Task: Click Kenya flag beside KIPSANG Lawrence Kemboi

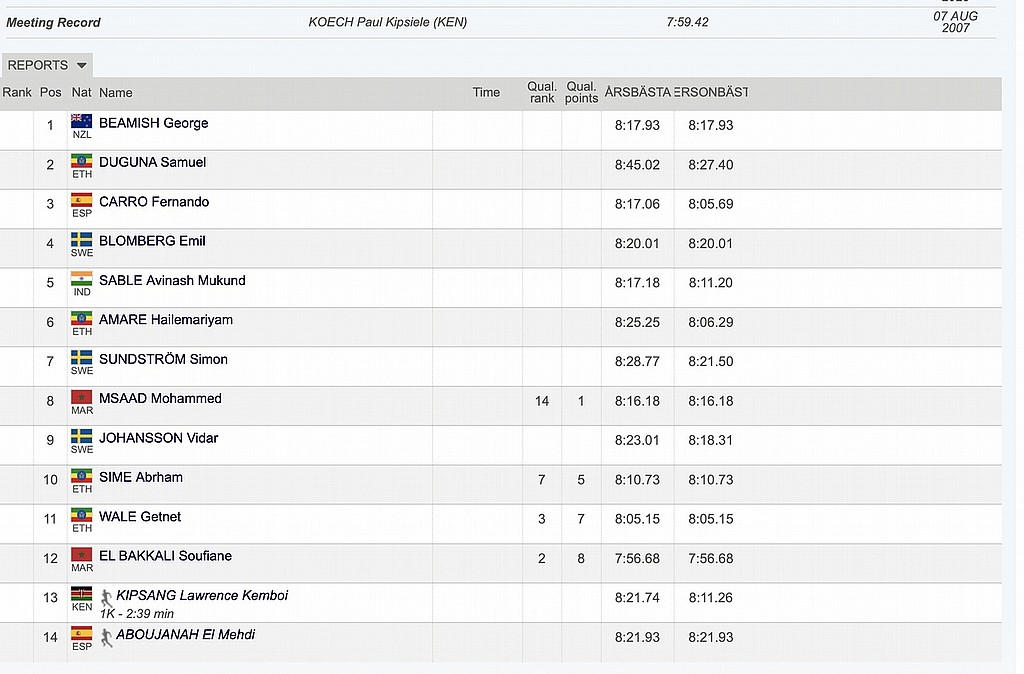Action: pyautogui.click(x=82, y=594)
